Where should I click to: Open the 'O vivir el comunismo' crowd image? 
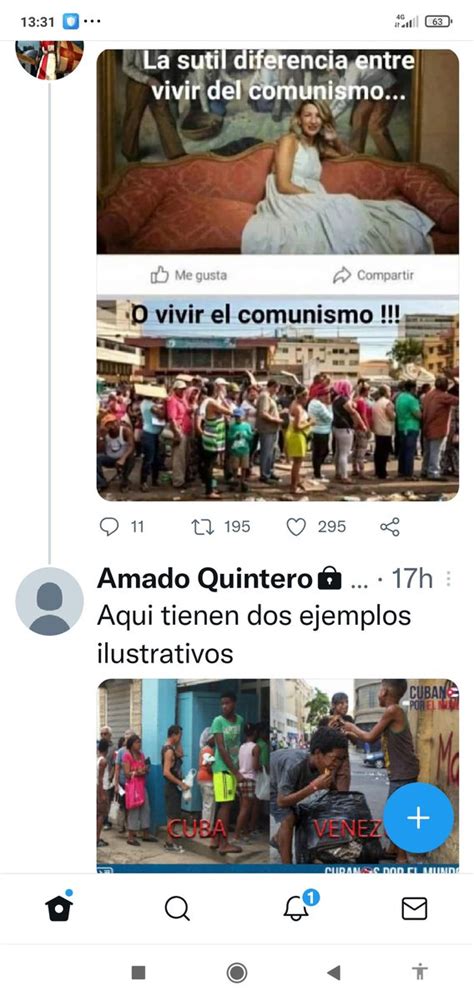(278, 399)
